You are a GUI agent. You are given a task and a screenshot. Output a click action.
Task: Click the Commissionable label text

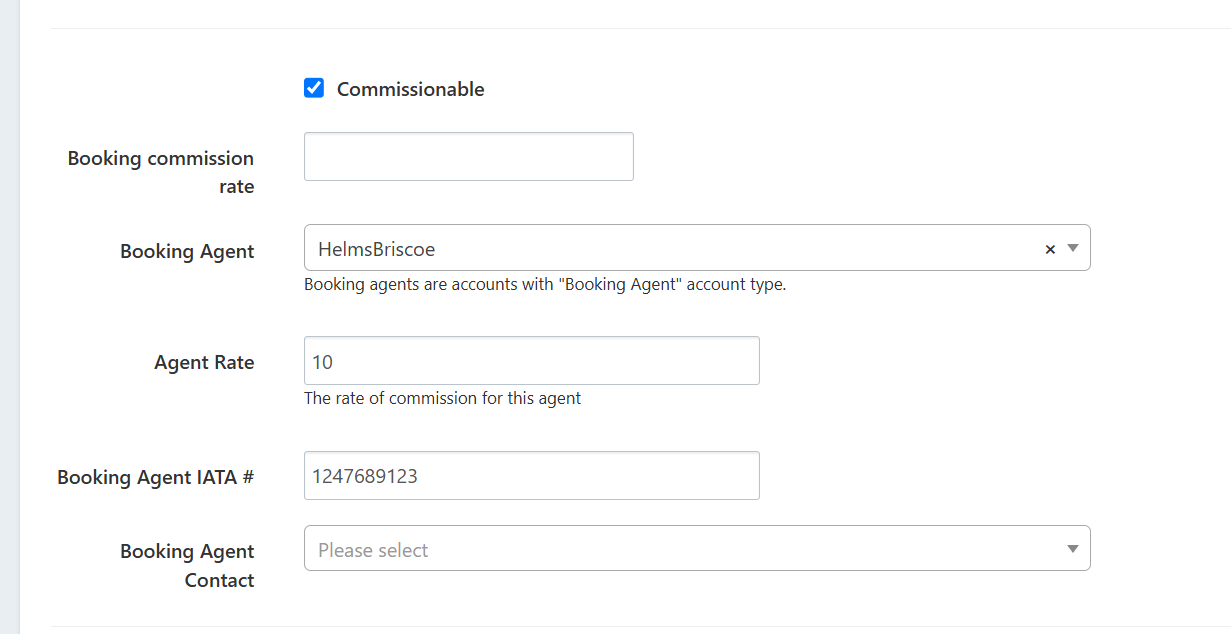click(x=410, y=89)
